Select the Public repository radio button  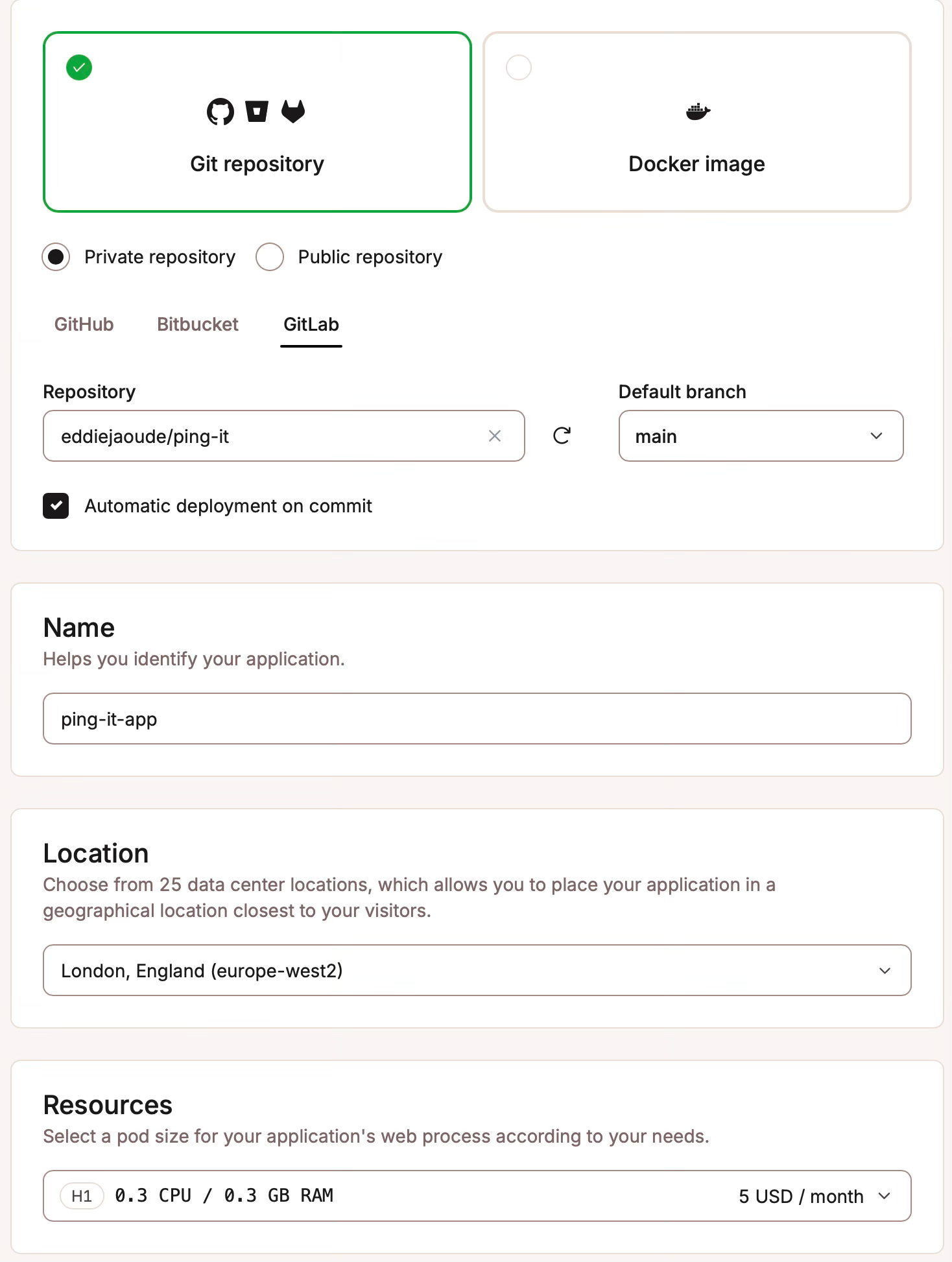[270, 257]
